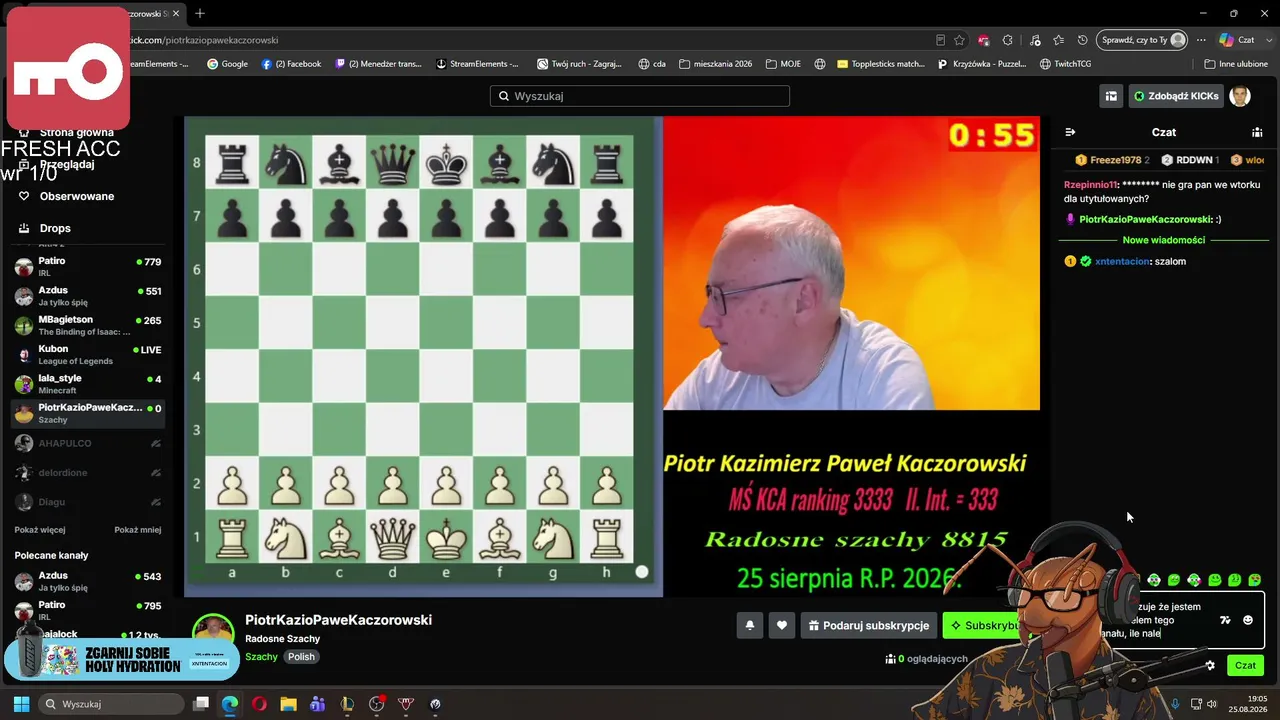Open volume control in system tray

click(x=1211, y=704)
